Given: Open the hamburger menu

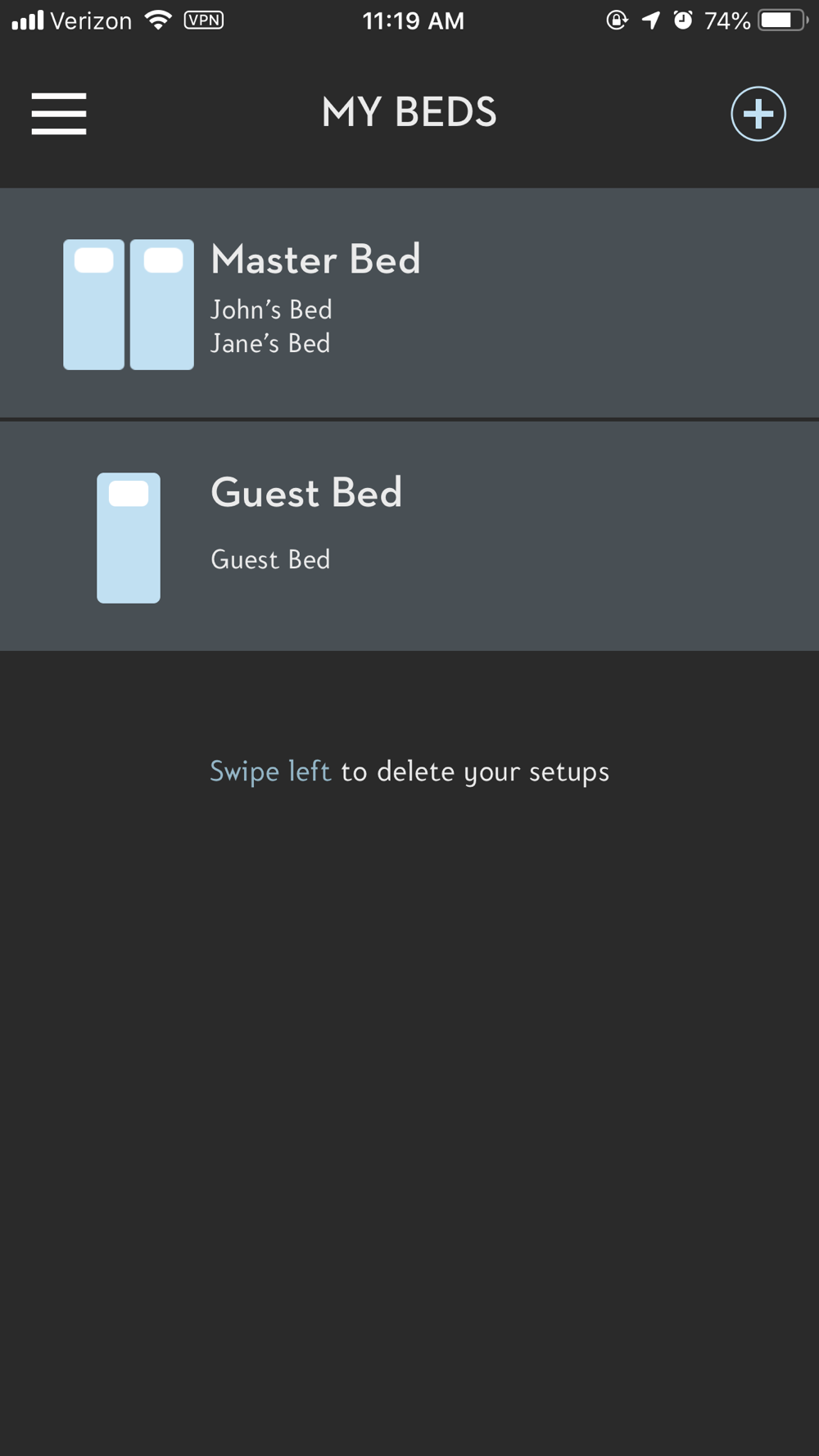Looking at the screenshot, I should pos(59,113).
